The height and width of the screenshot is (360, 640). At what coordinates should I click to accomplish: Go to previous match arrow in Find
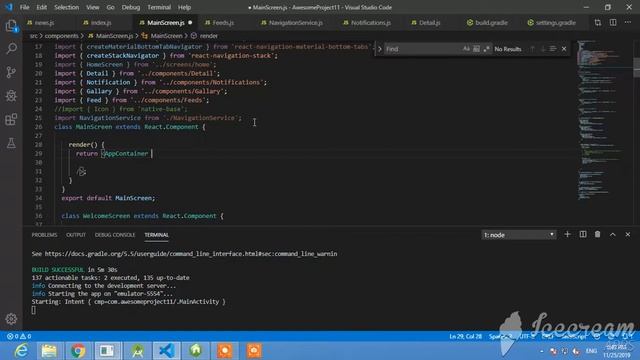click(x=532, y=49)
